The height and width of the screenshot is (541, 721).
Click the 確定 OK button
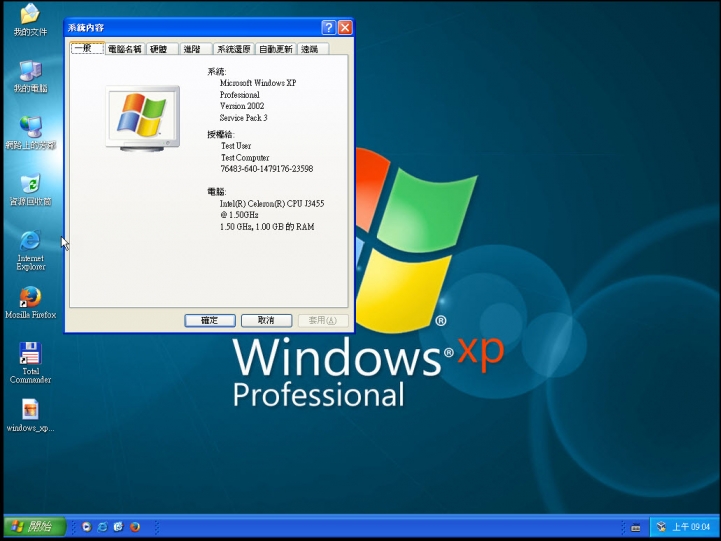point(210,320)
